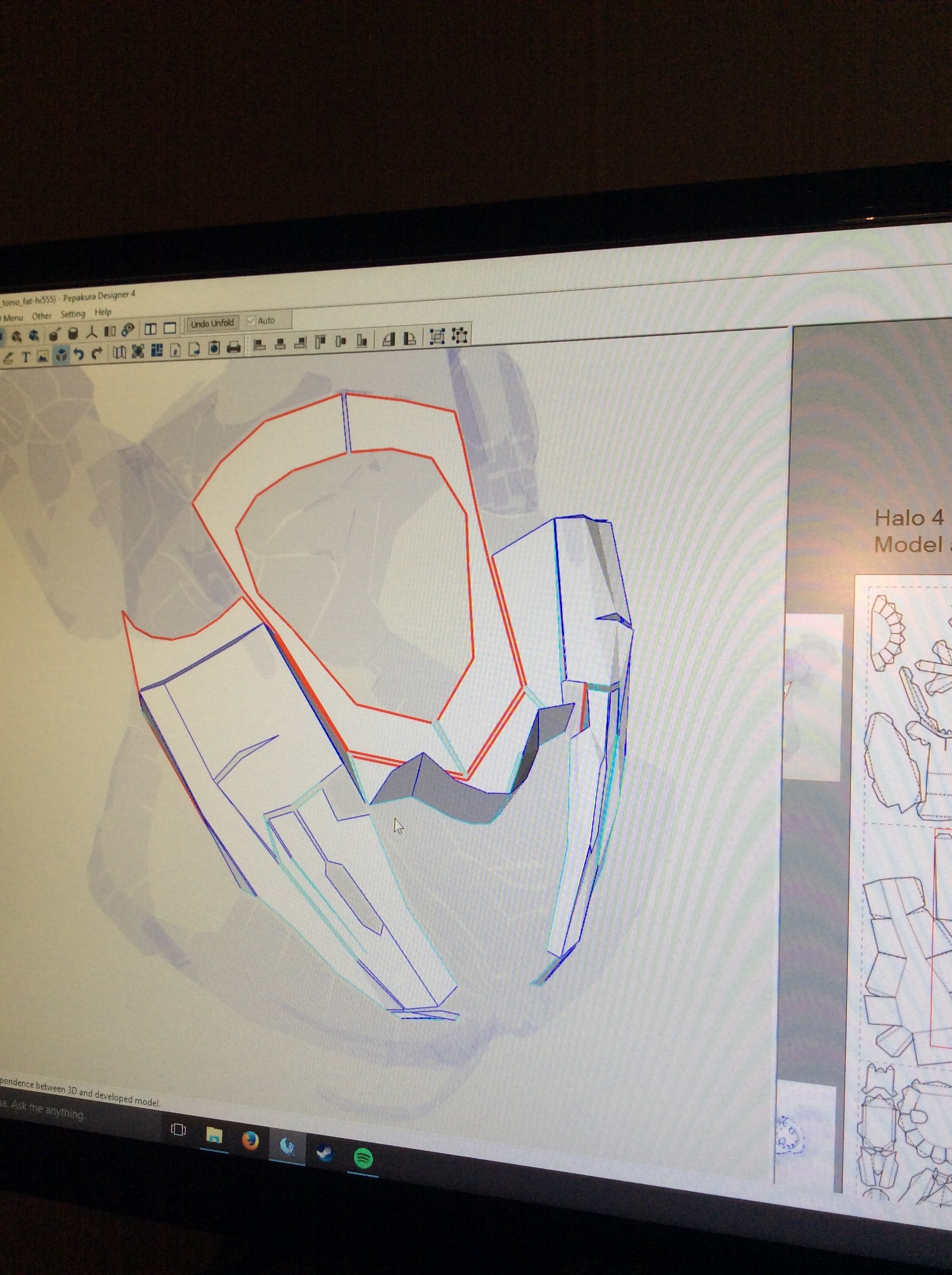This screenshot has width=952, height=1275.
Task: Click the print icon in toolbar
Action: click(x=234, y=348)
